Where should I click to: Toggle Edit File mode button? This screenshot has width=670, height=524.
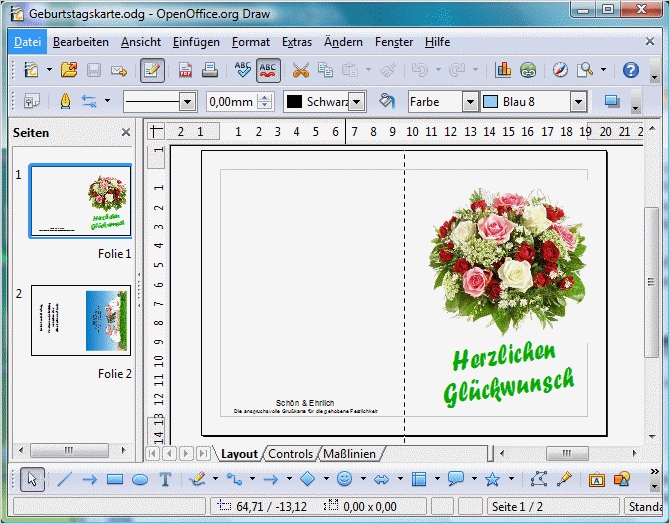pos(152,70)
